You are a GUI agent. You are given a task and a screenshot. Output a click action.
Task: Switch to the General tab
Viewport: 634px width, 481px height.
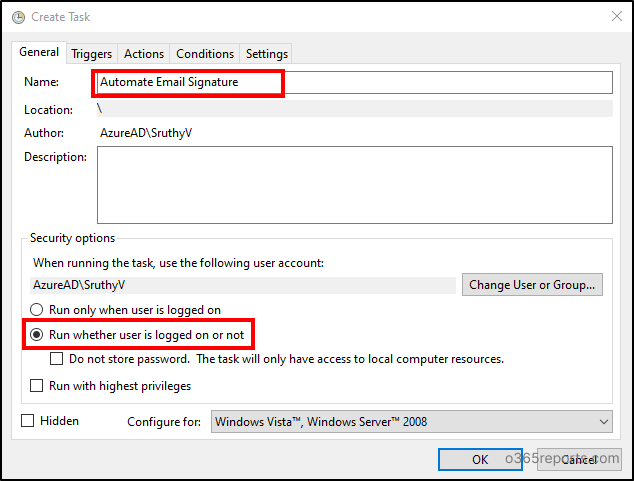pyautogui.click(x=39, y=52)
